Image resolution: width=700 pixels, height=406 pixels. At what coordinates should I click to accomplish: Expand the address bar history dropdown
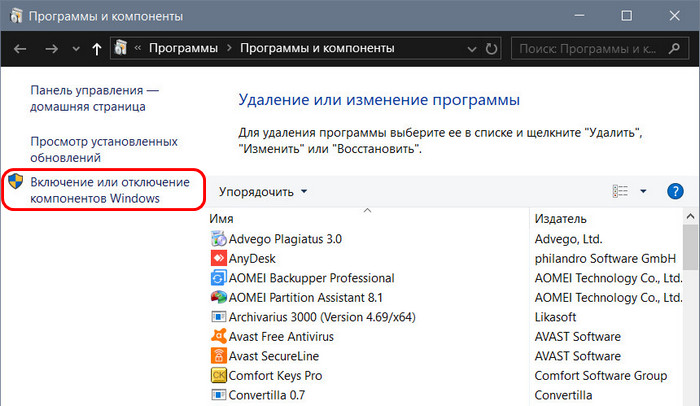[471, 49]
